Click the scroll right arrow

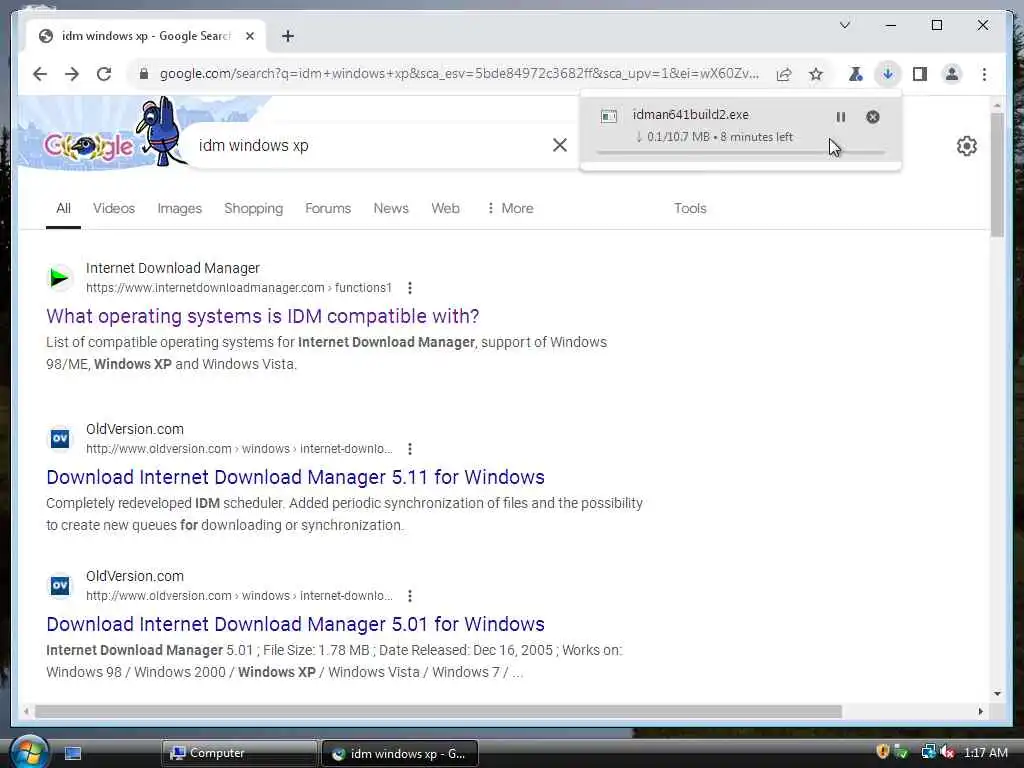tap(980, 711)
